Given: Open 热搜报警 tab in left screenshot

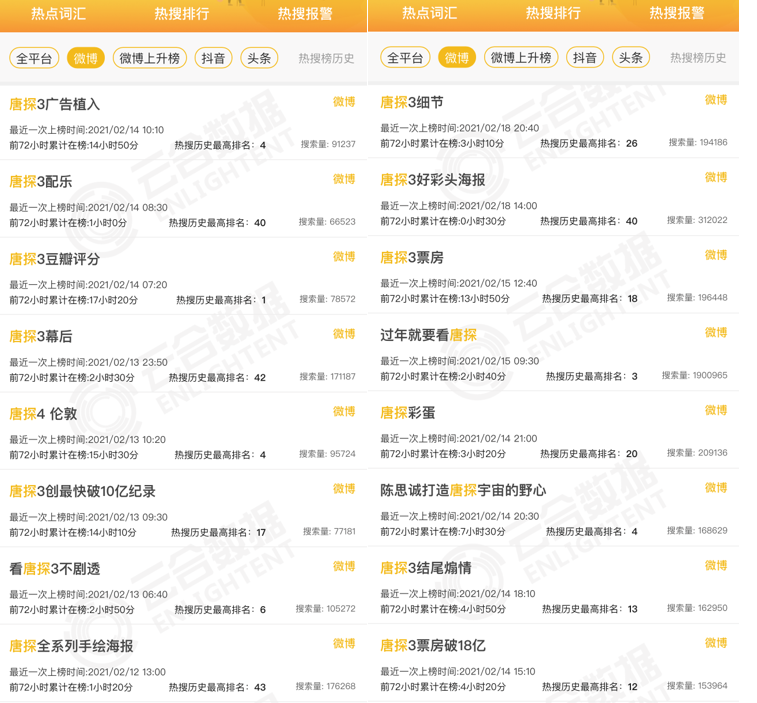Looking at the screenshot, I should (x=305, y=14).
